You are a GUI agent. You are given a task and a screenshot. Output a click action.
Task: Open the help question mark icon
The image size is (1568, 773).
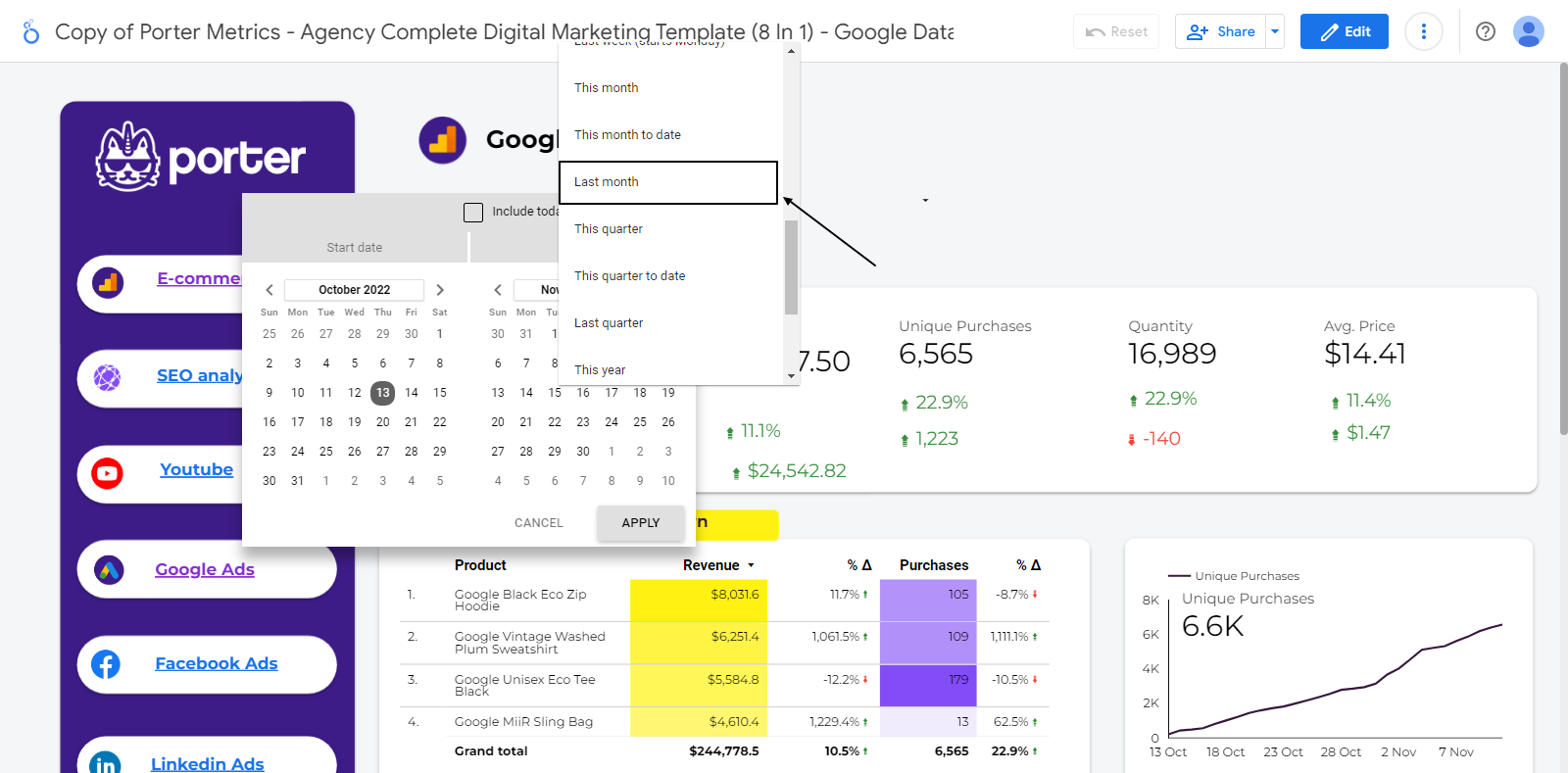[1486, 31]
